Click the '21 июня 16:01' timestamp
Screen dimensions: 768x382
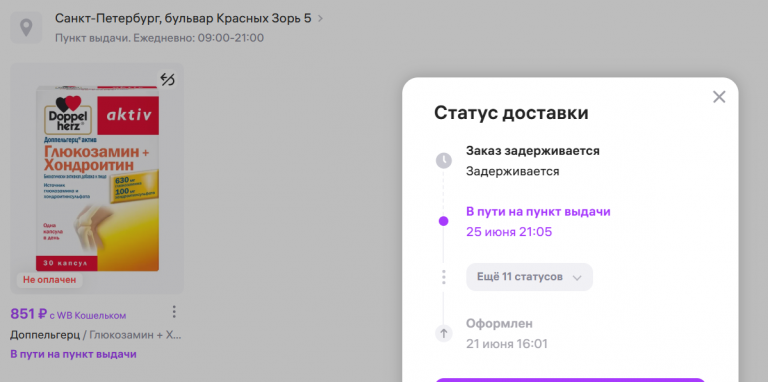pos(506,344)
